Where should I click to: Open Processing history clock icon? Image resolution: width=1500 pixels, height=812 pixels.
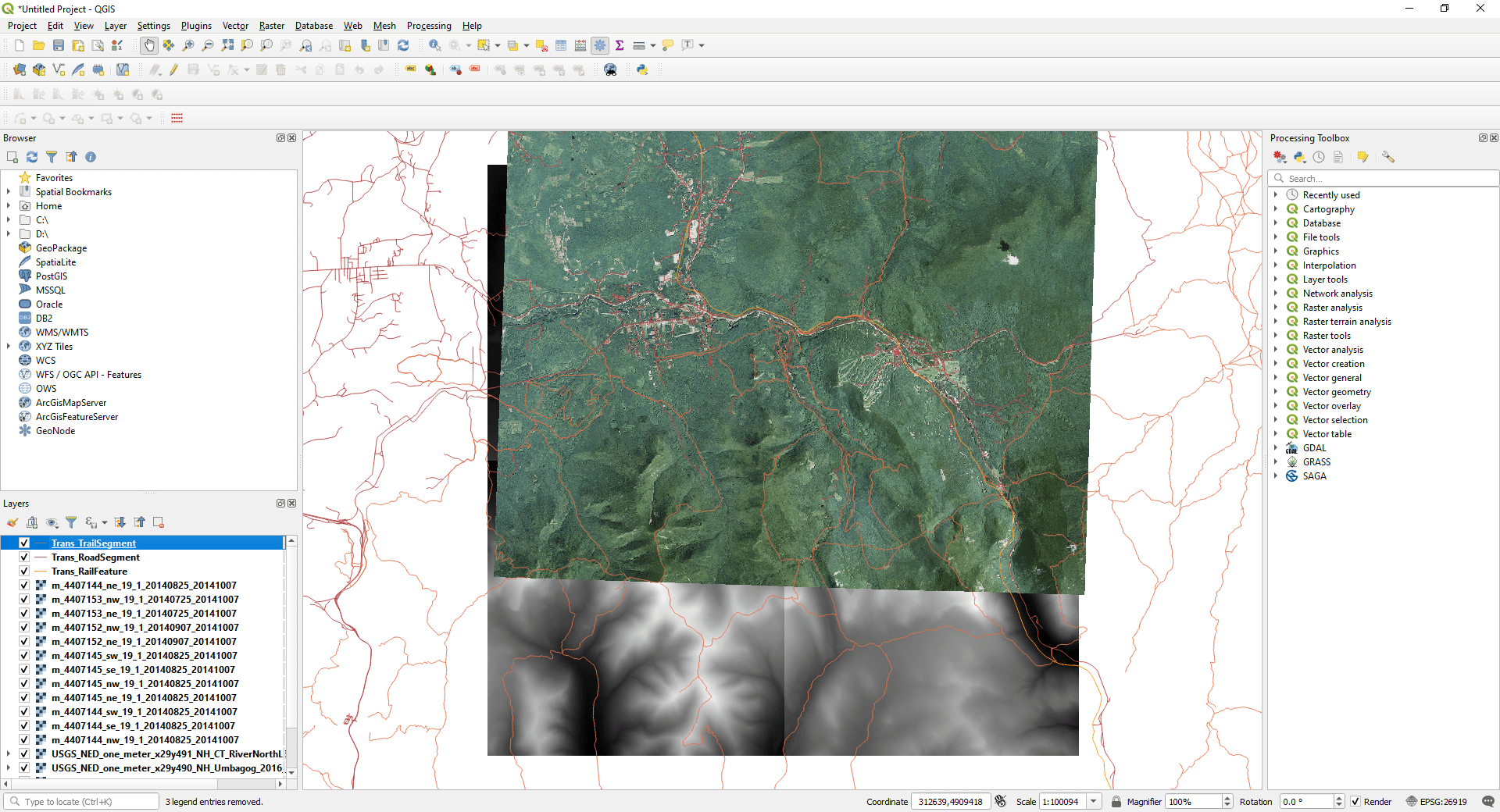(1319, 157)
